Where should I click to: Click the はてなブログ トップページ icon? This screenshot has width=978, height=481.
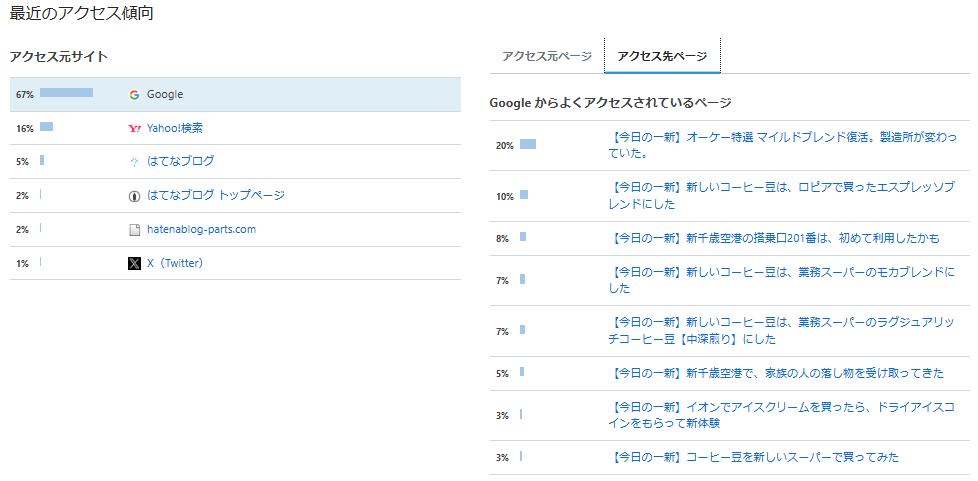click(133, 196)
